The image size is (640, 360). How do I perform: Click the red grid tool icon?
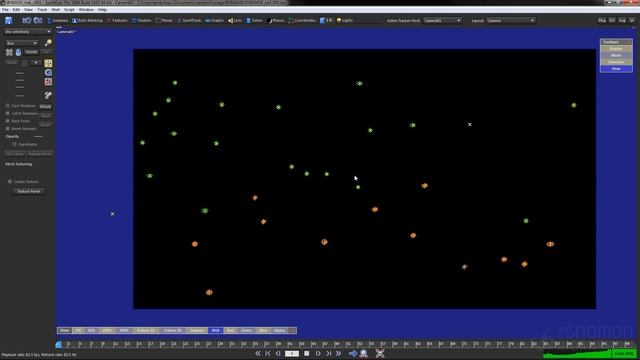[x=48, y=82]
